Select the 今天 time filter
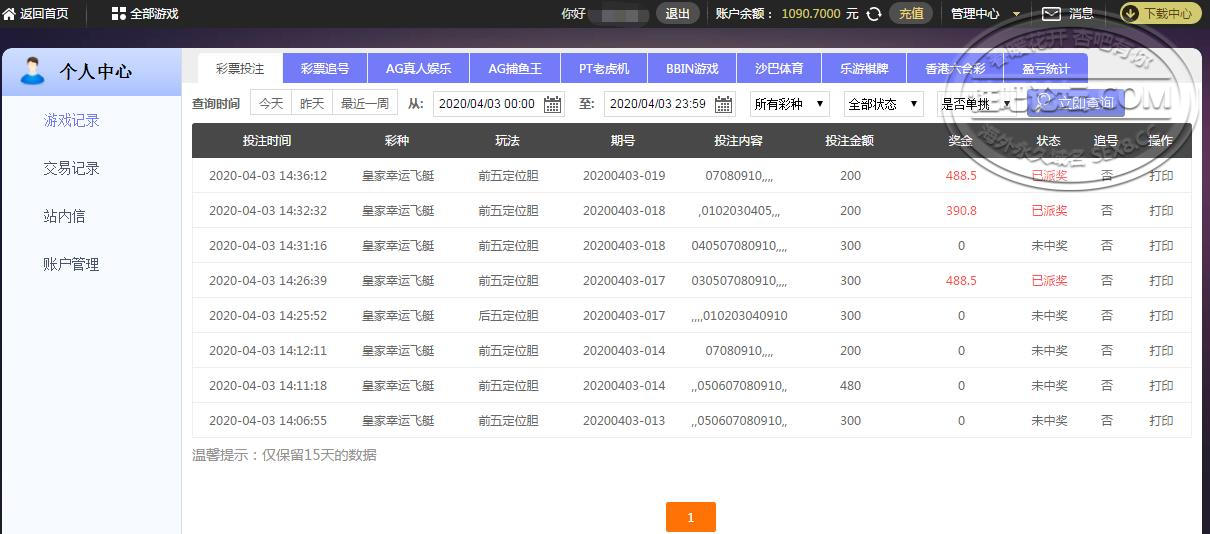 (x=271, y=103)
